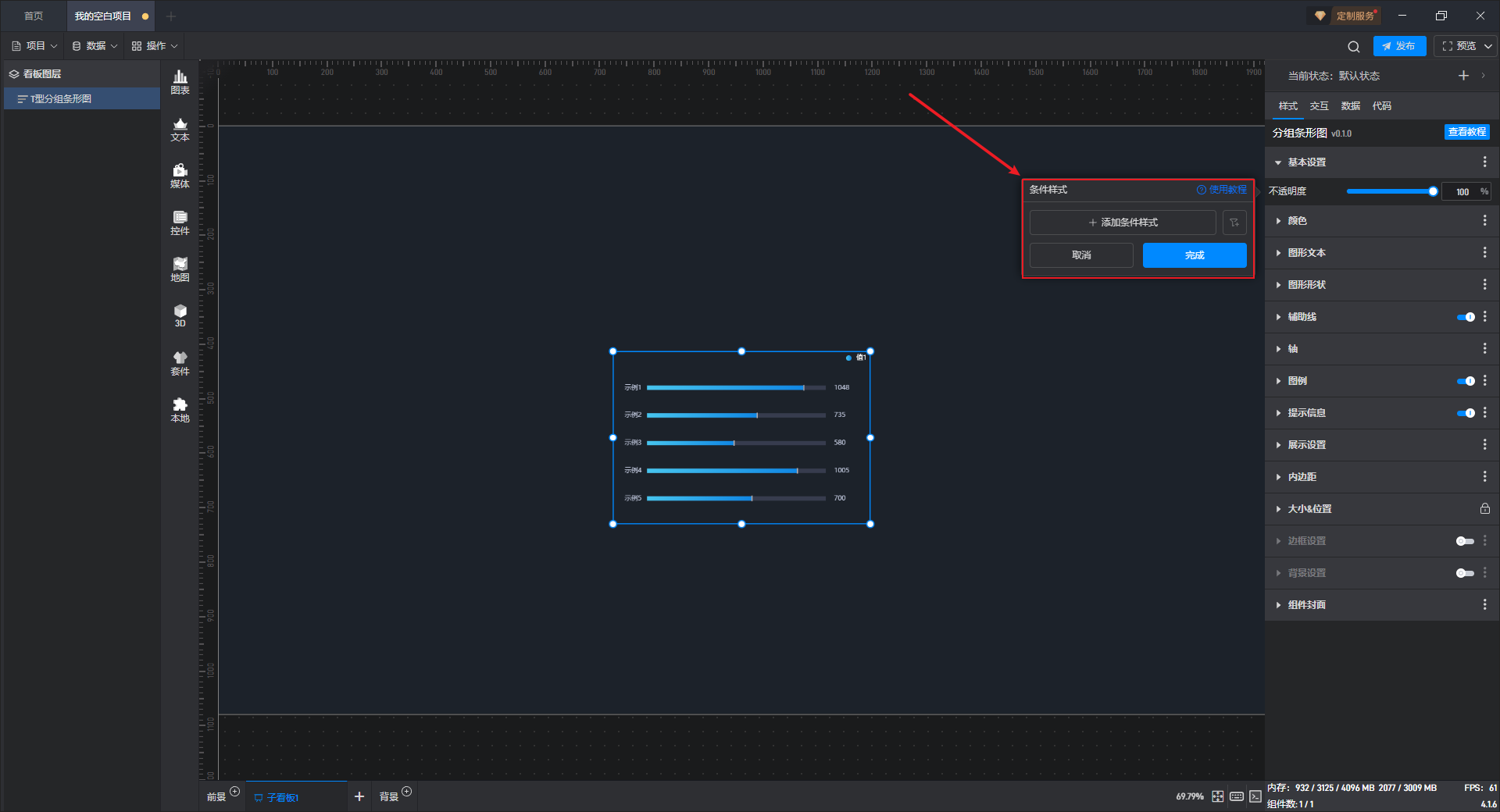Toggle the 图例 switch off
Image resolution: width=1500 pixels, height=812 pixels.
[1466, 381]
